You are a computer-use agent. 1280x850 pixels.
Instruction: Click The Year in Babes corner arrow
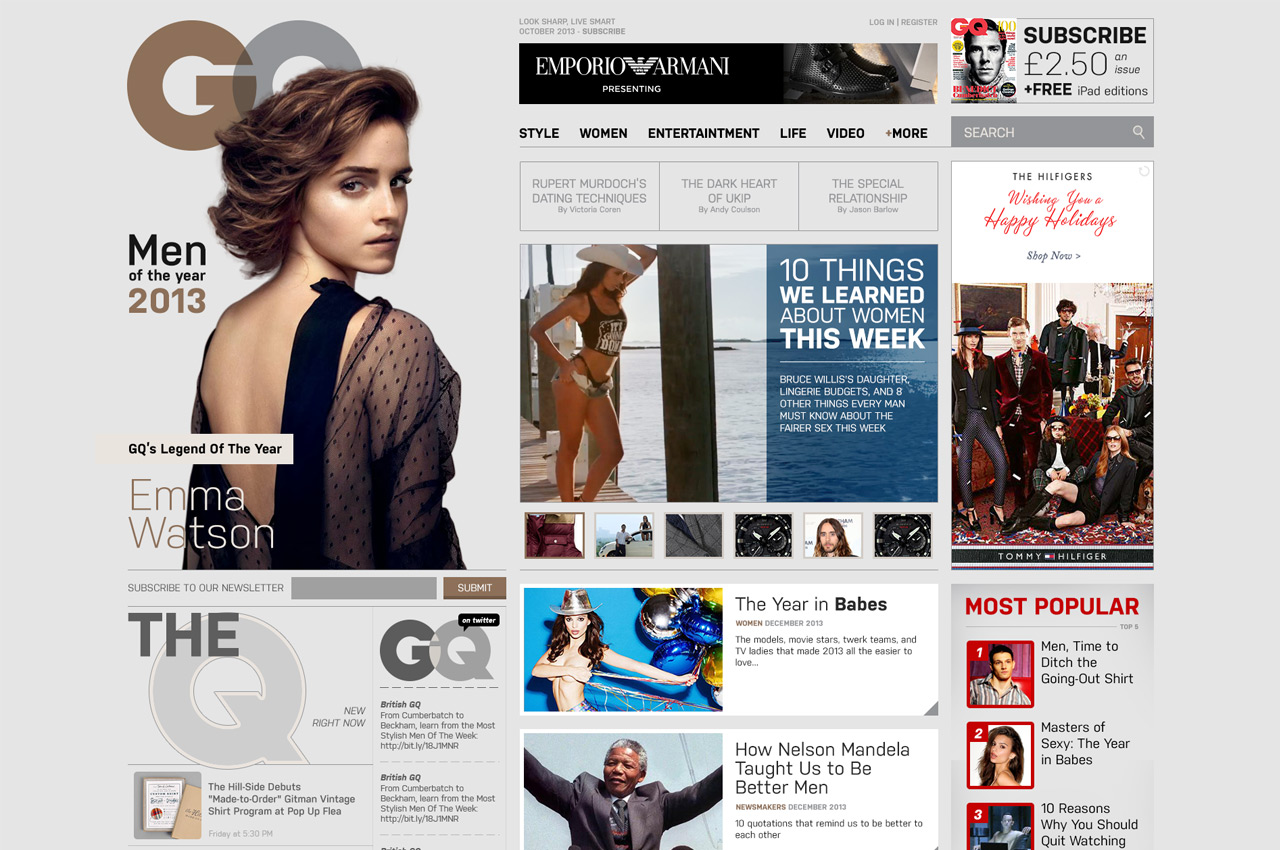930,708
